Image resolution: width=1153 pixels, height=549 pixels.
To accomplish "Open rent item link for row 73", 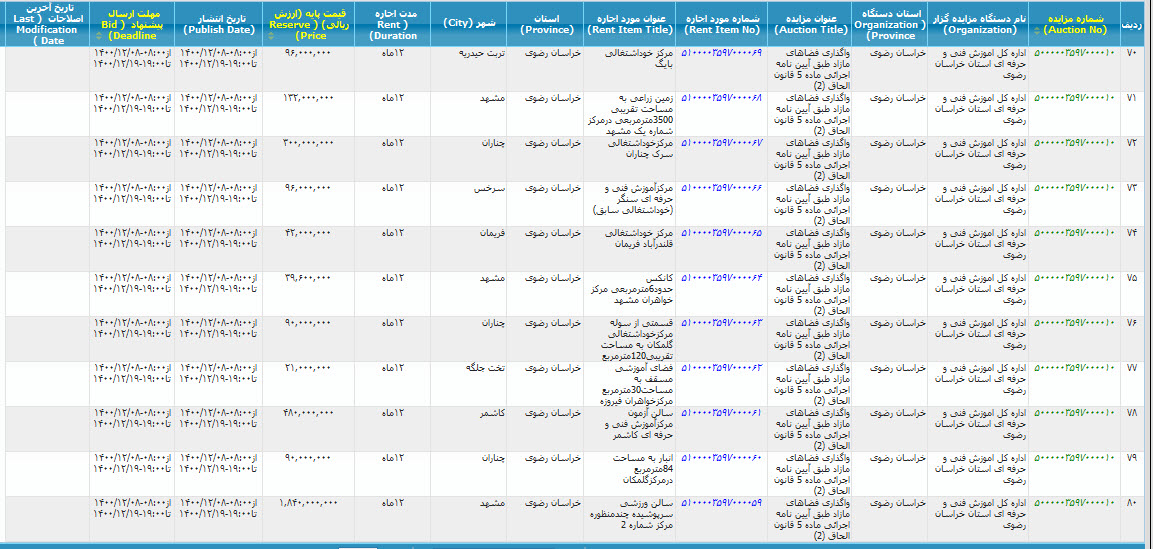I will pos(722,188).
